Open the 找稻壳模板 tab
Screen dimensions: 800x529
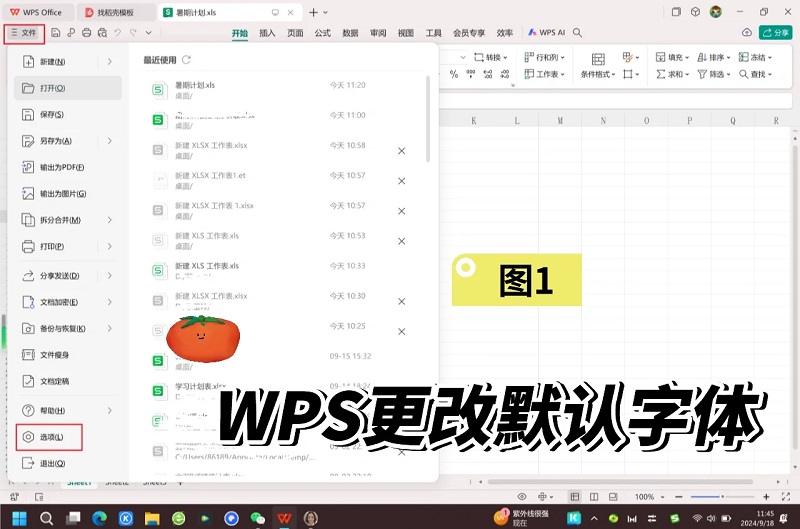(116, 12)
